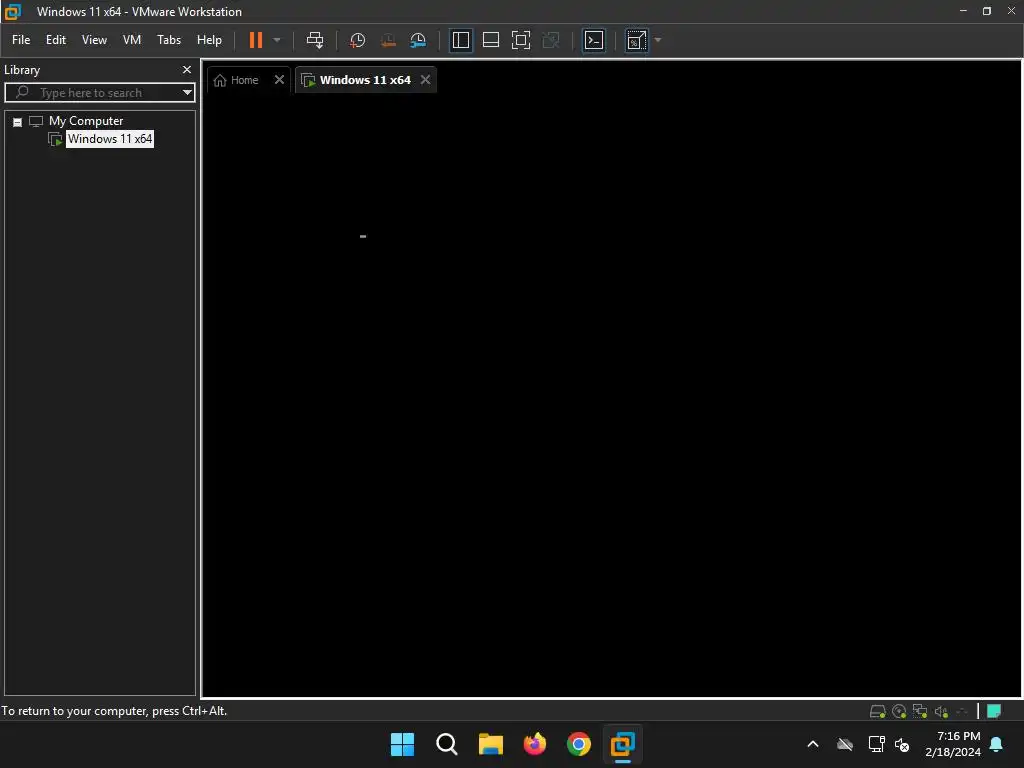
Task: Click the USB device status icon
Action: [x=961, y=711]
